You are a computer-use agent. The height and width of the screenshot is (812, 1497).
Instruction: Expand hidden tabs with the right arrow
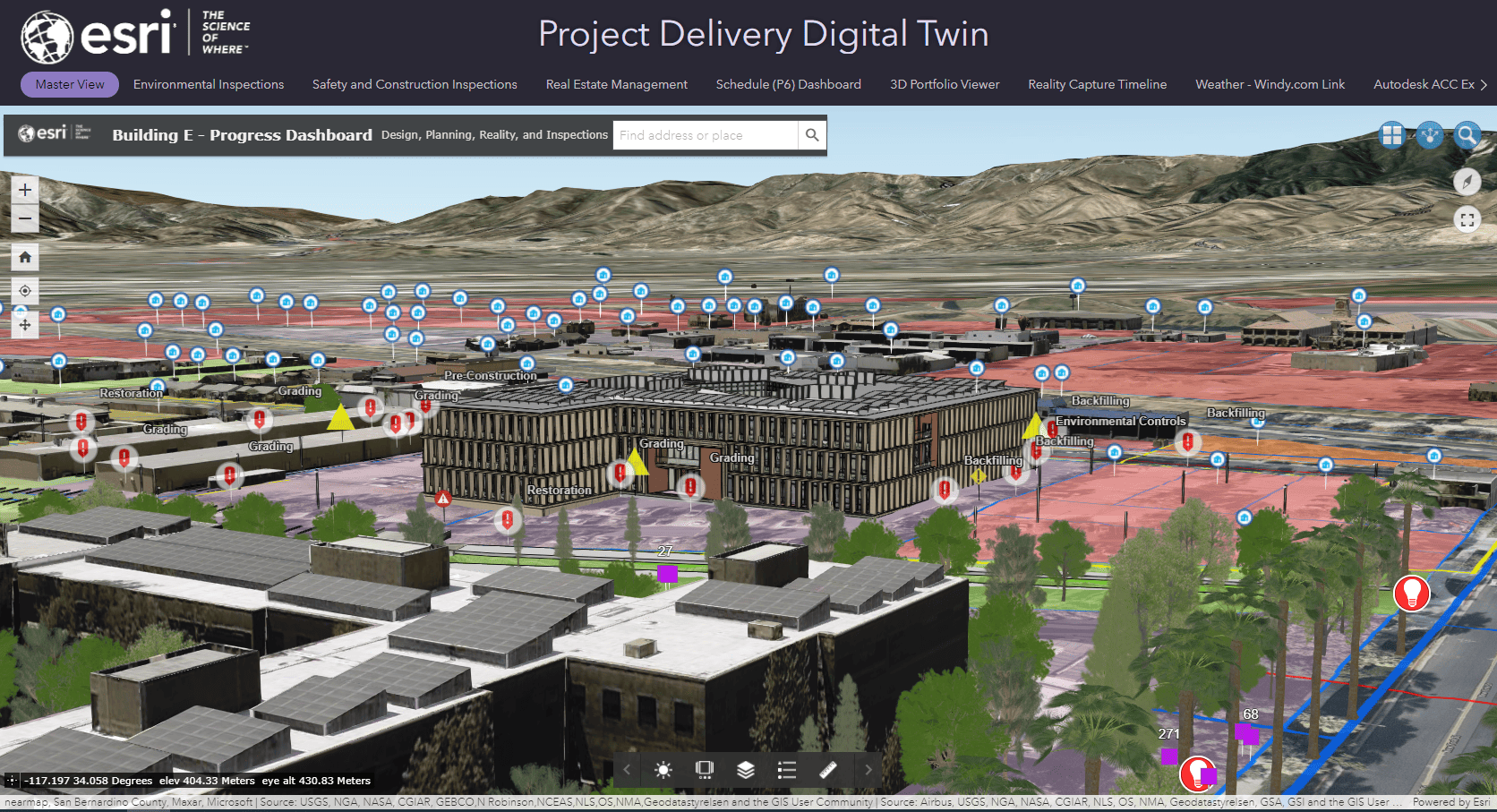(1483, 84)
